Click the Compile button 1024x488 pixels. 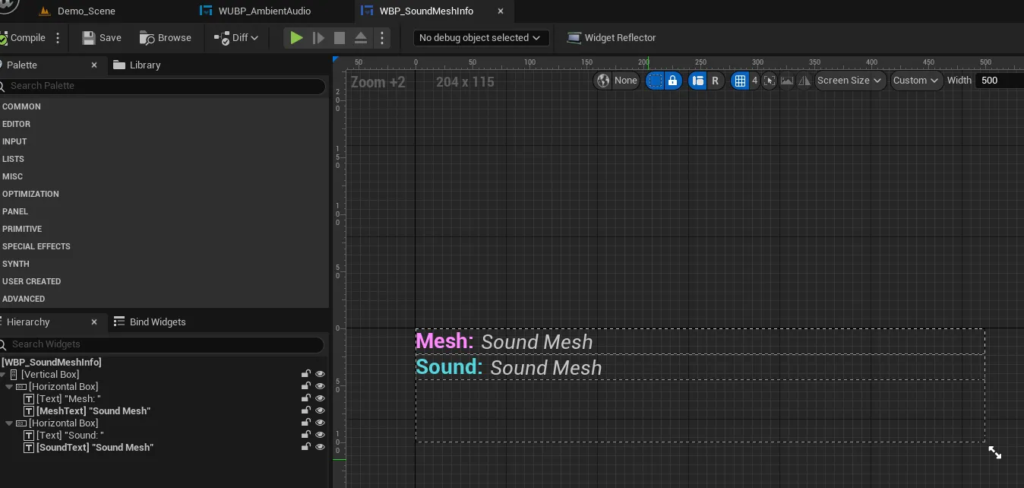[24, 38]
